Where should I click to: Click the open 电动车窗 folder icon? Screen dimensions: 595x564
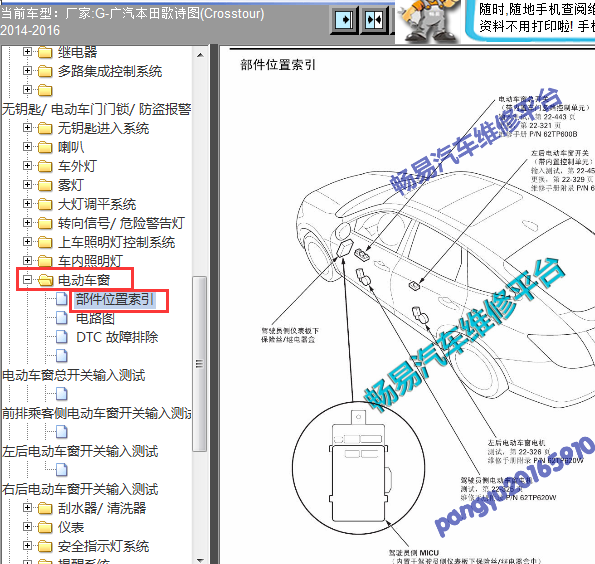pyautogui.click(x=46, y=280)
